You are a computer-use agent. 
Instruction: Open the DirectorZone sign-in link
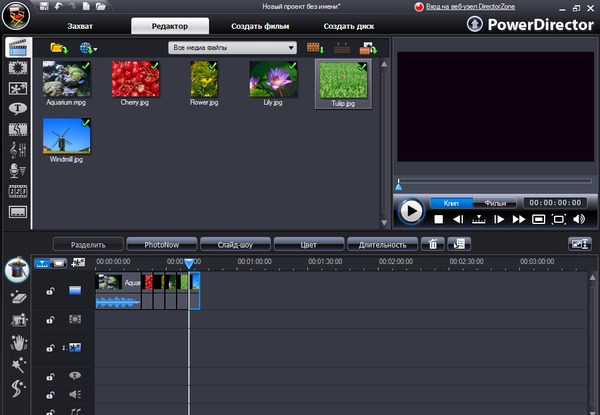pos(470,7)
